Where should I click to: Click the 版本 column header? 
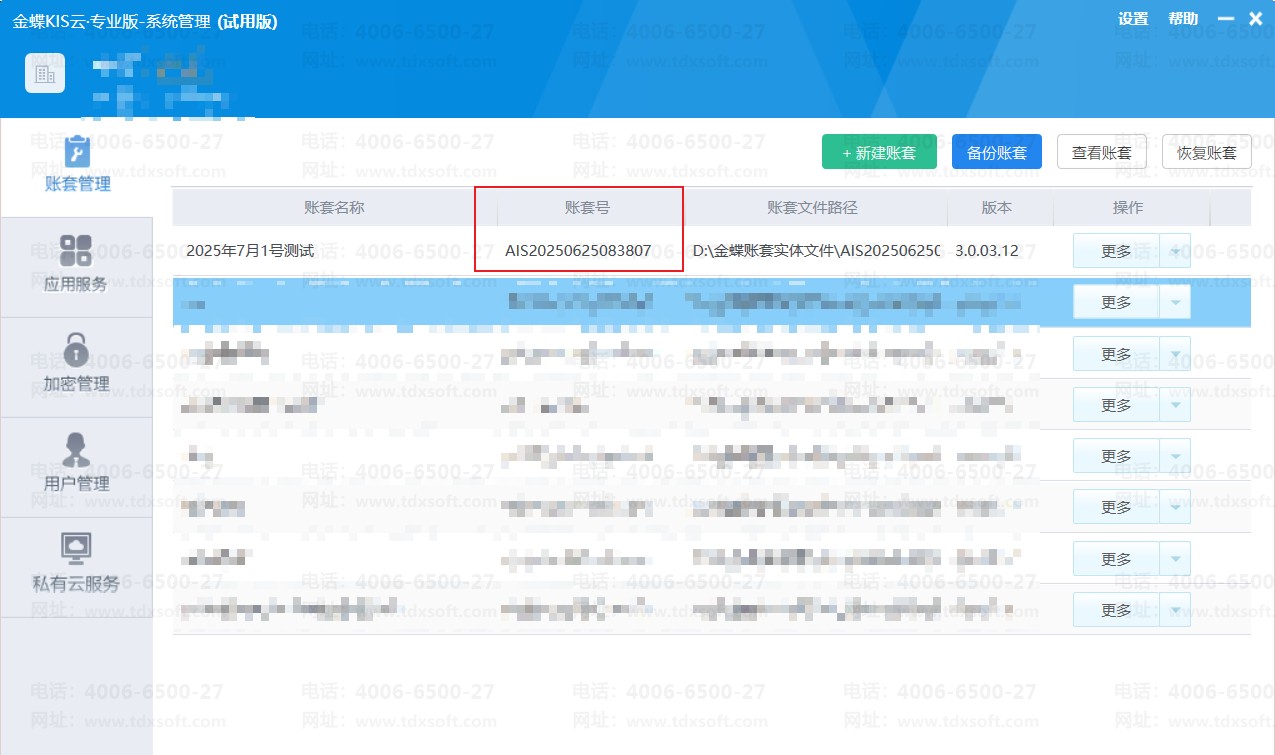coord(997,208)
